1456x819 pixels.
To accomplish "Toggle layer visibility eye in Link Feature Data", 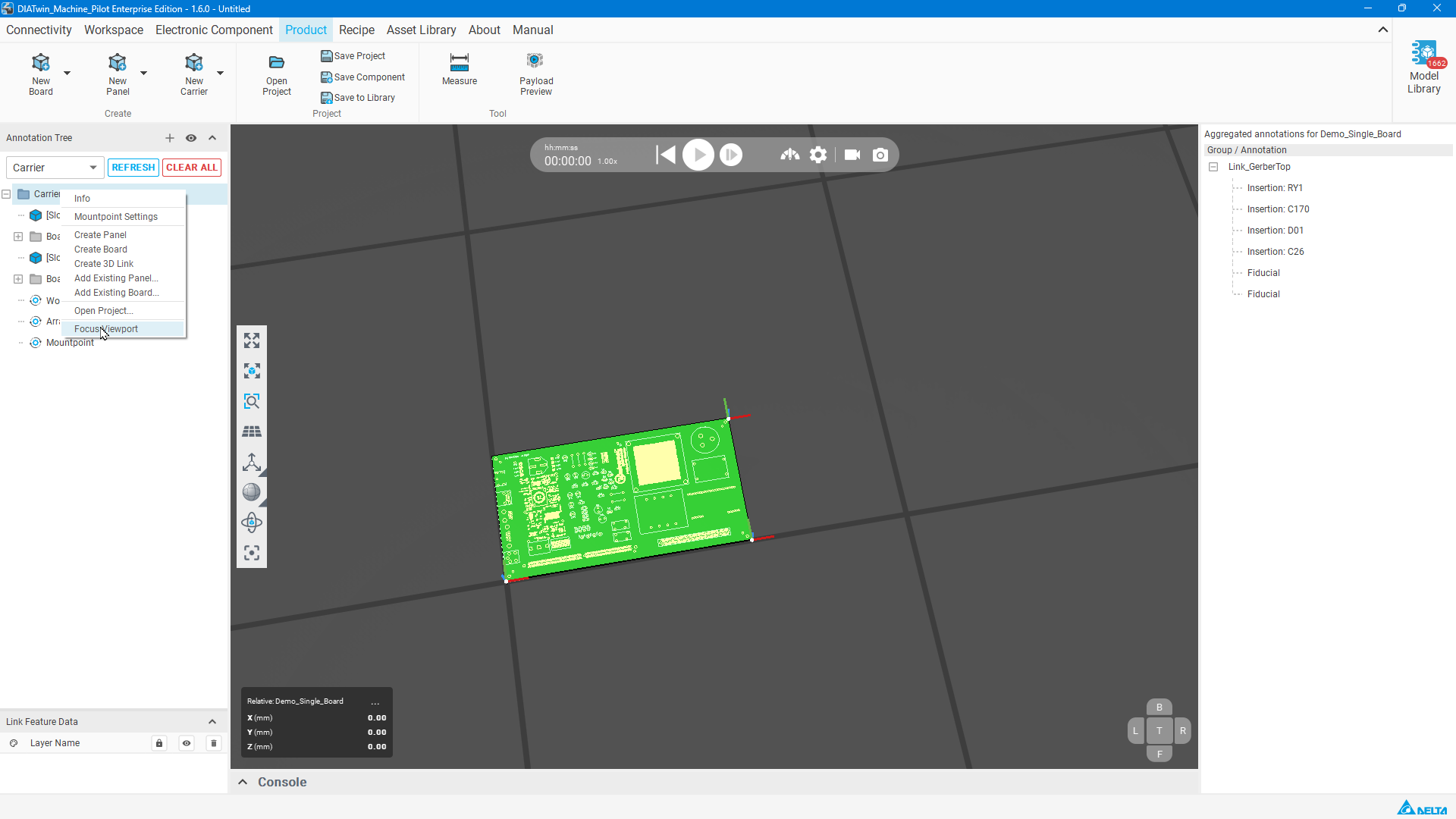I will click(187, 743).
